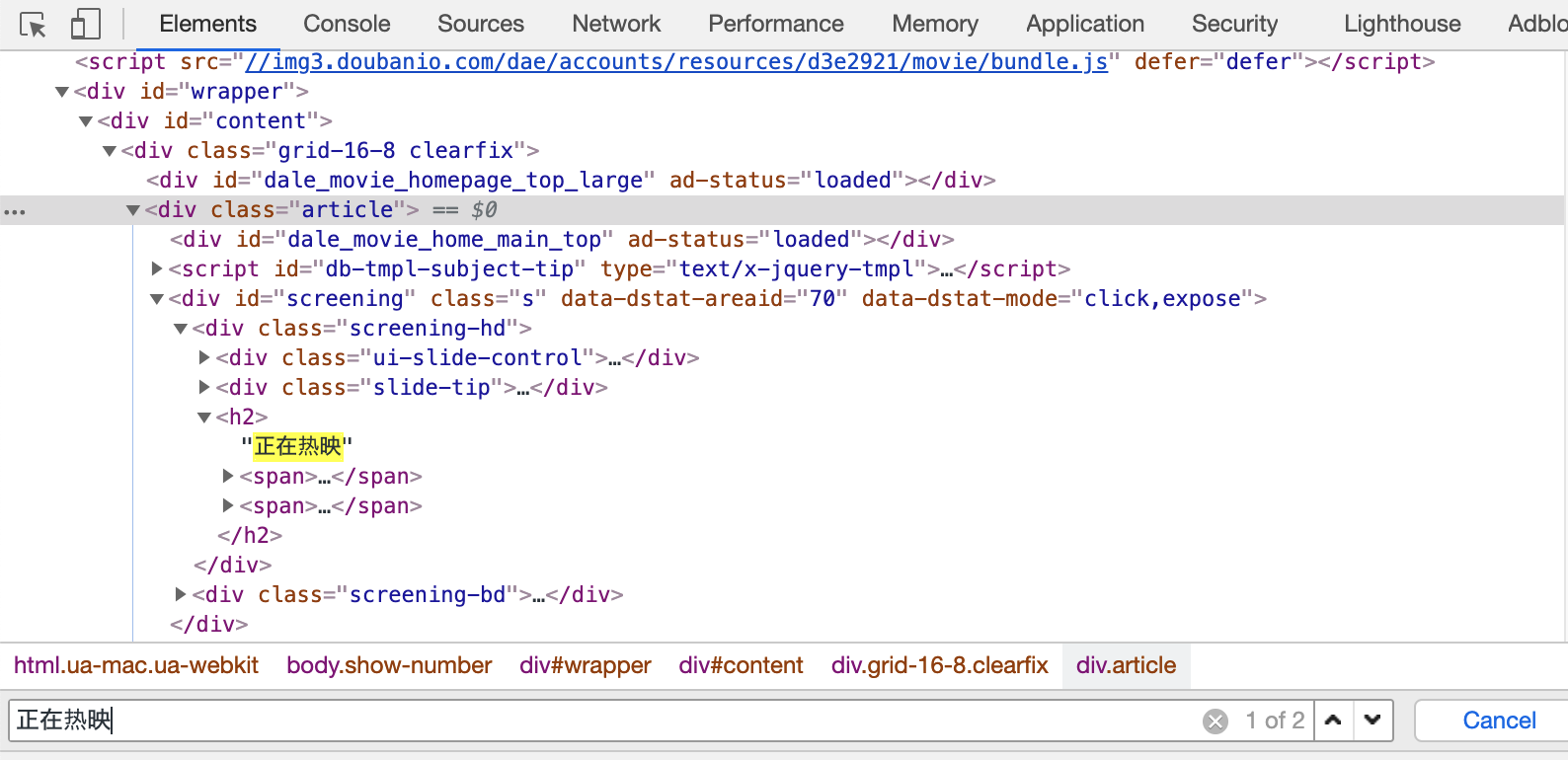The height and width of the screenshot is (760, 1568).
Task: Go to next search result arrow
Action: coord(1372,721)
